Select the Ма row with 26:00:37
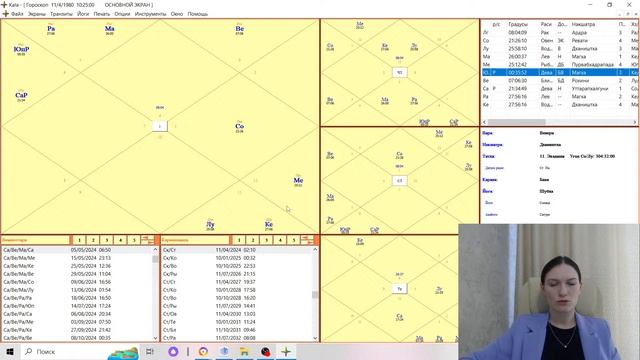The width and height of the screenshot is (640, 360). pos(560,56)
